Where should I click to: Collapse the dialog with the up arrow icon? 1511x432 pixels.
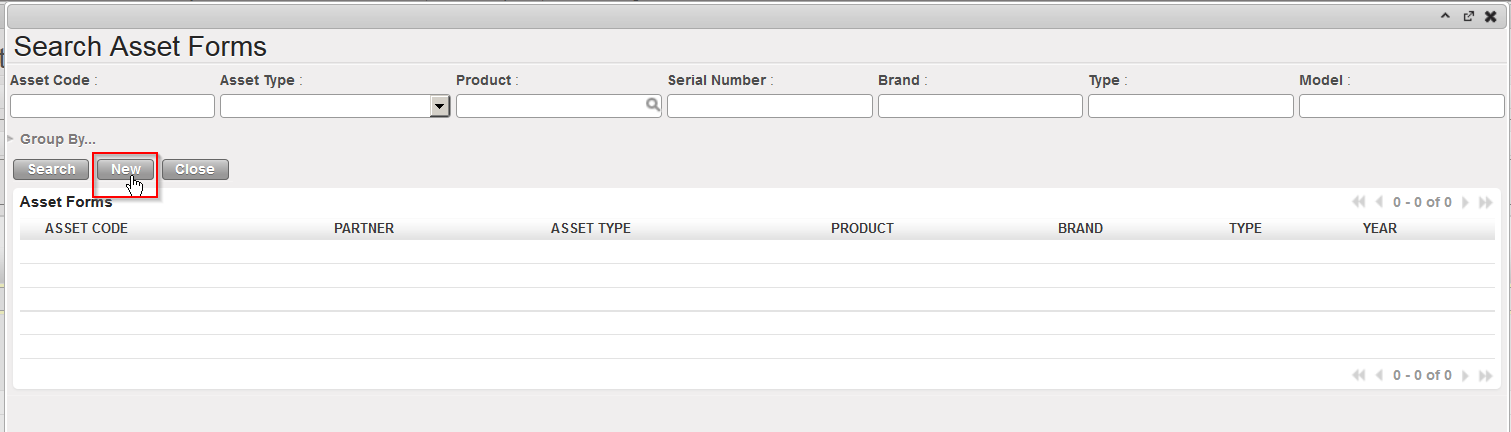pyautogui.click(x=1445, y=16)
